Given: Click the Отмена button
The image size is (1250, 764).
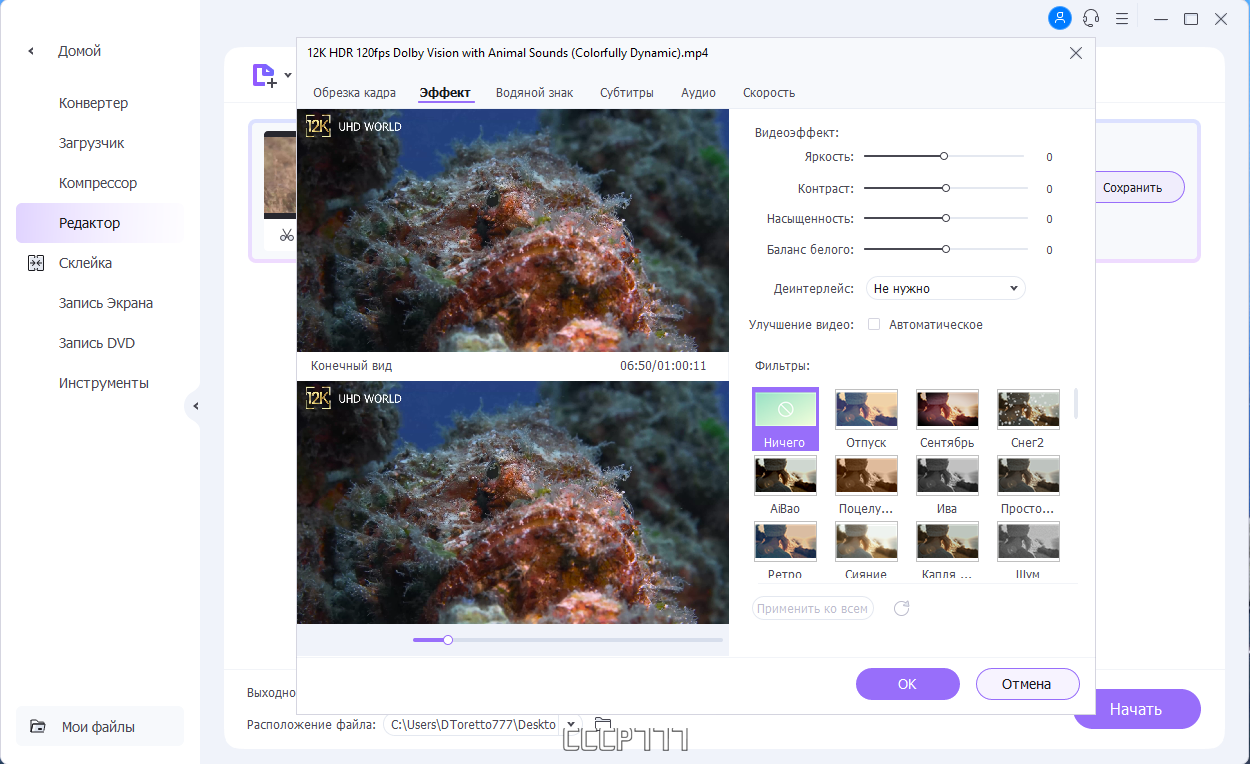Looking at the screenshot, I should coord(1027,684).
